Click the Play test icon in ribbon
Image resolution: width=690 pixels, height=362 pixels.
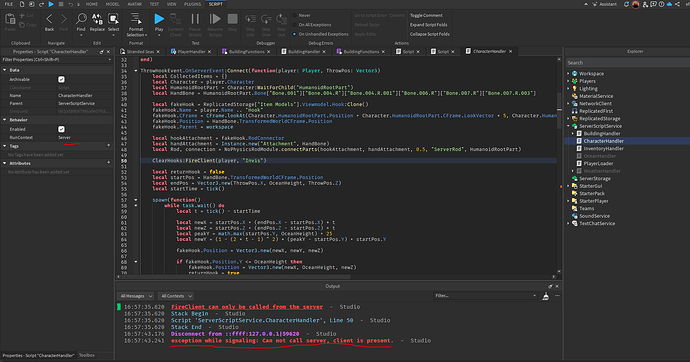click(159, 19)
